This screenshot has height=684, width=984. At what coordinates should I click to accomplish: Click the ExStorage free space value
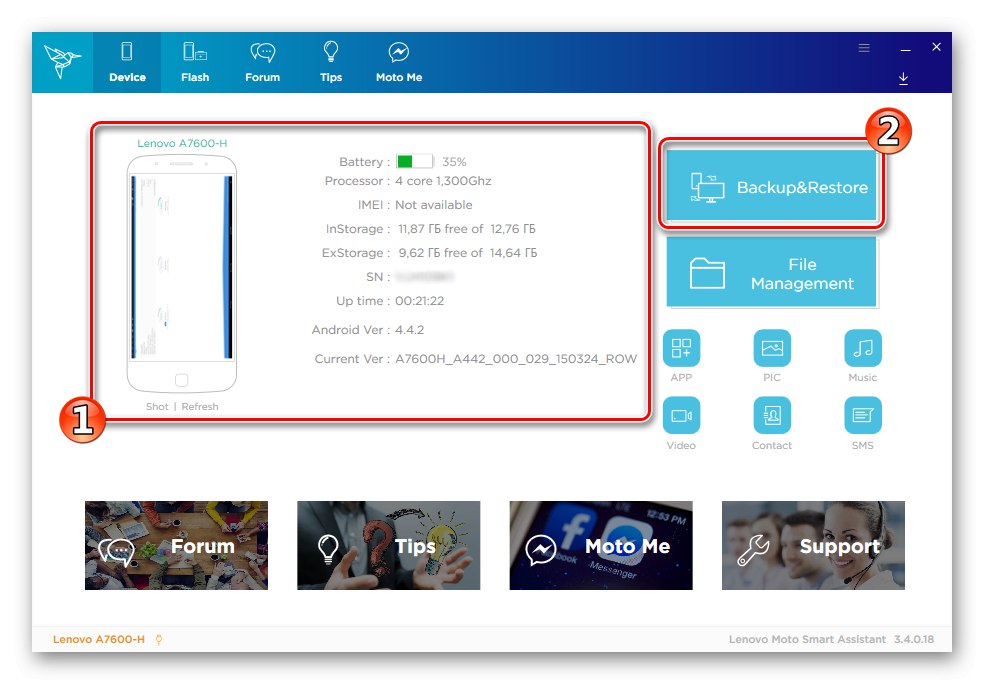[x=468, y=253]
